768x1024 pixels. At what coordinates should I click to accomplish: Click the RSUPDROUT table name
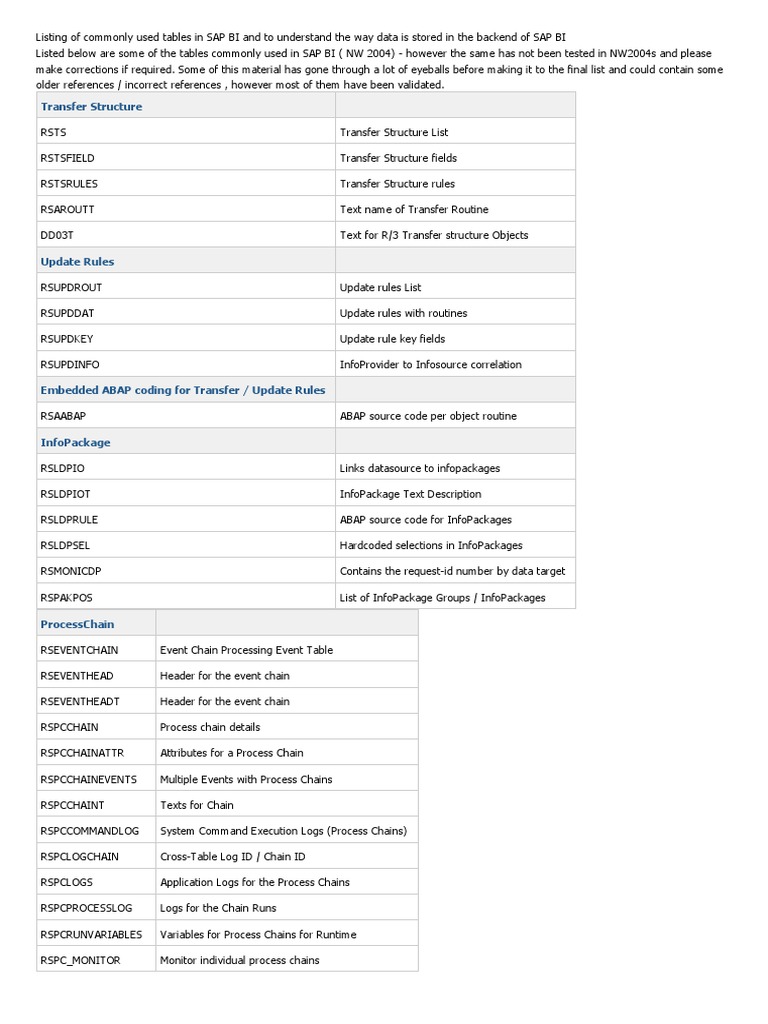[x=71, y=287]
